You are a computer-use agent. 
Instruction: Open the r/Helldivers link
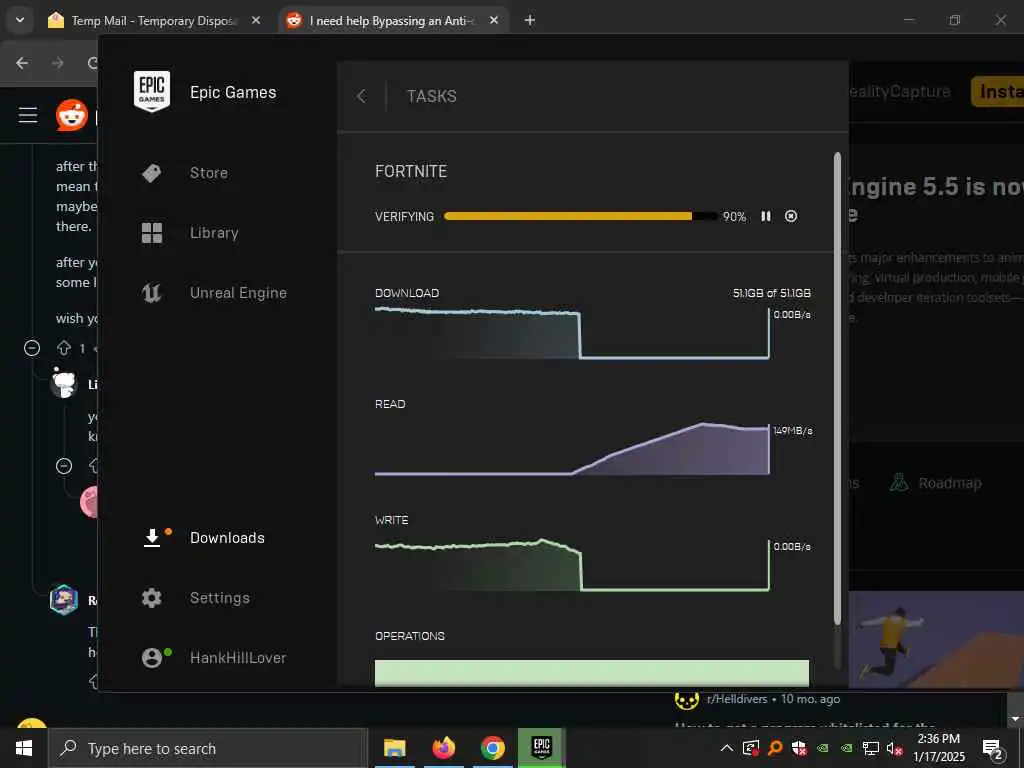click(737, 699)
